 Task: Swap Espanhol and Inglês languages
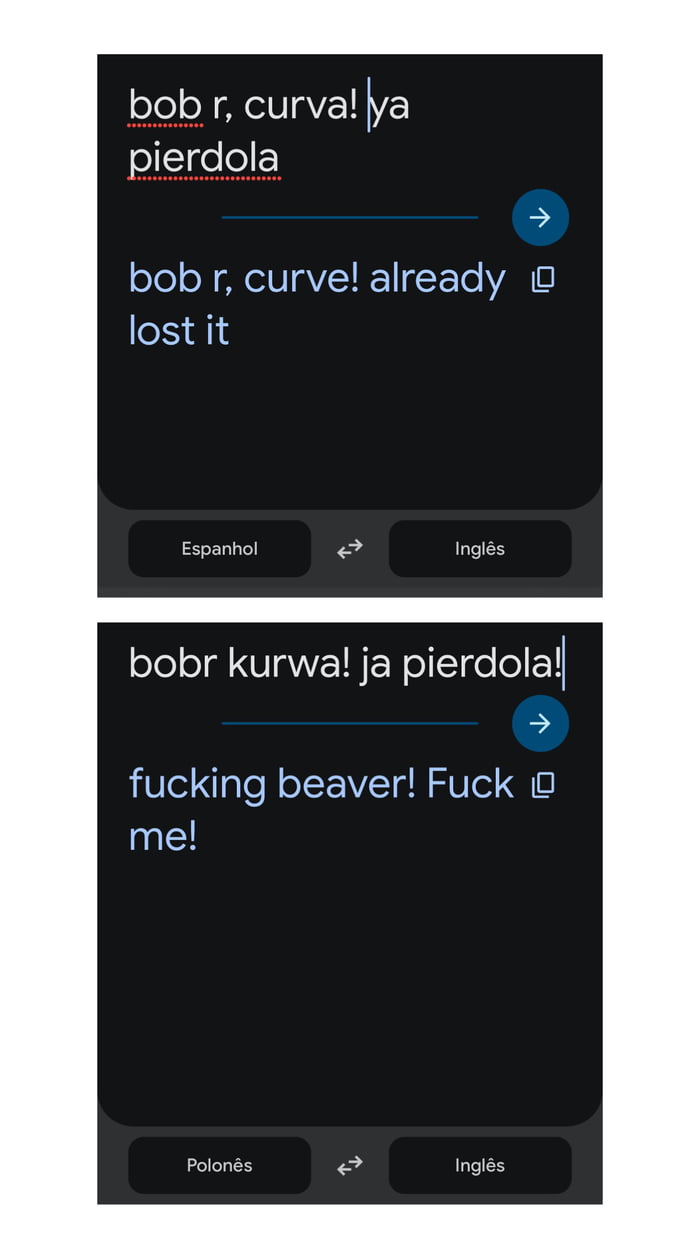(349, 548)
